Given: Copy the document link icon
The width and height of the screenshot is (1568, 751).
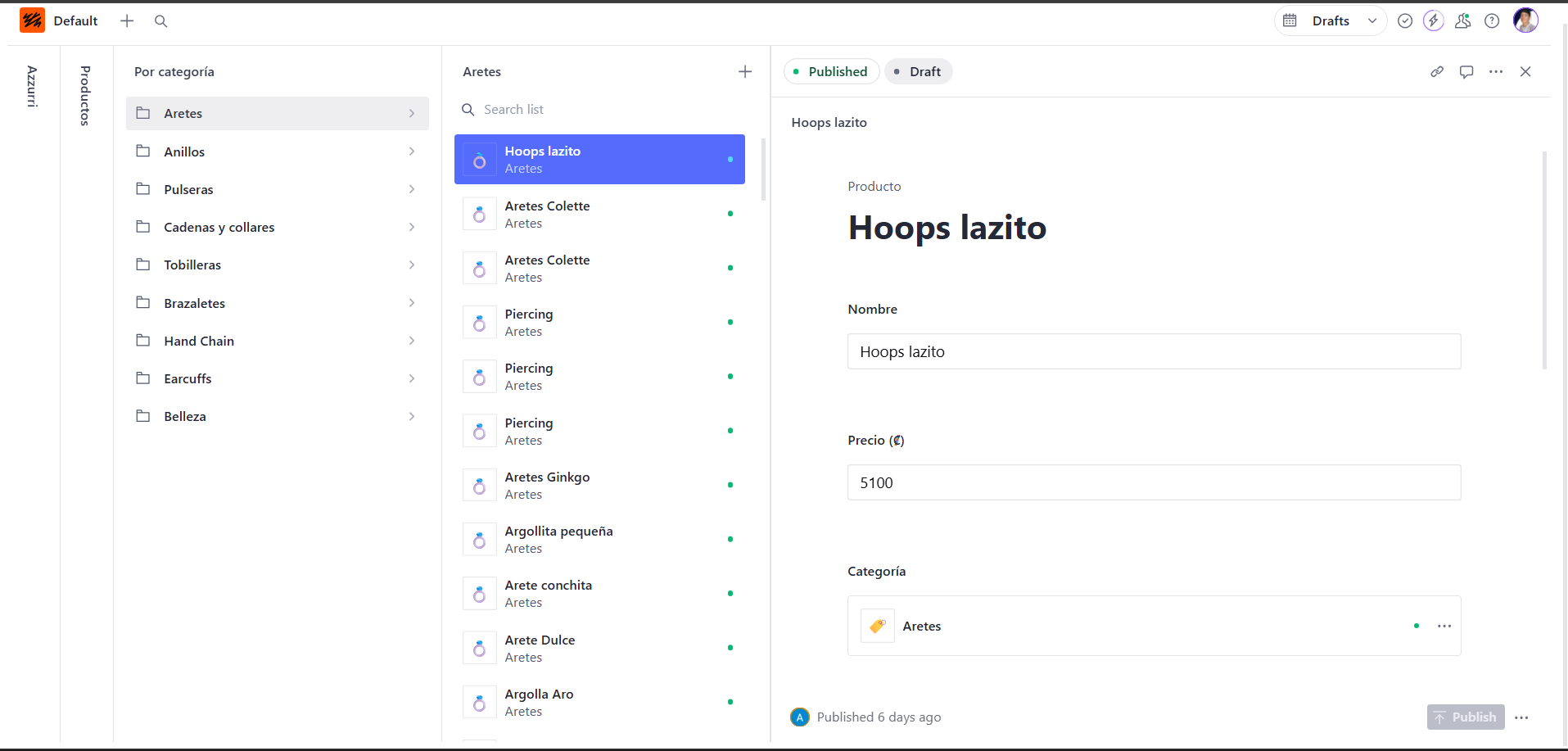Looking at the screenshot, I should [1437, 72].
